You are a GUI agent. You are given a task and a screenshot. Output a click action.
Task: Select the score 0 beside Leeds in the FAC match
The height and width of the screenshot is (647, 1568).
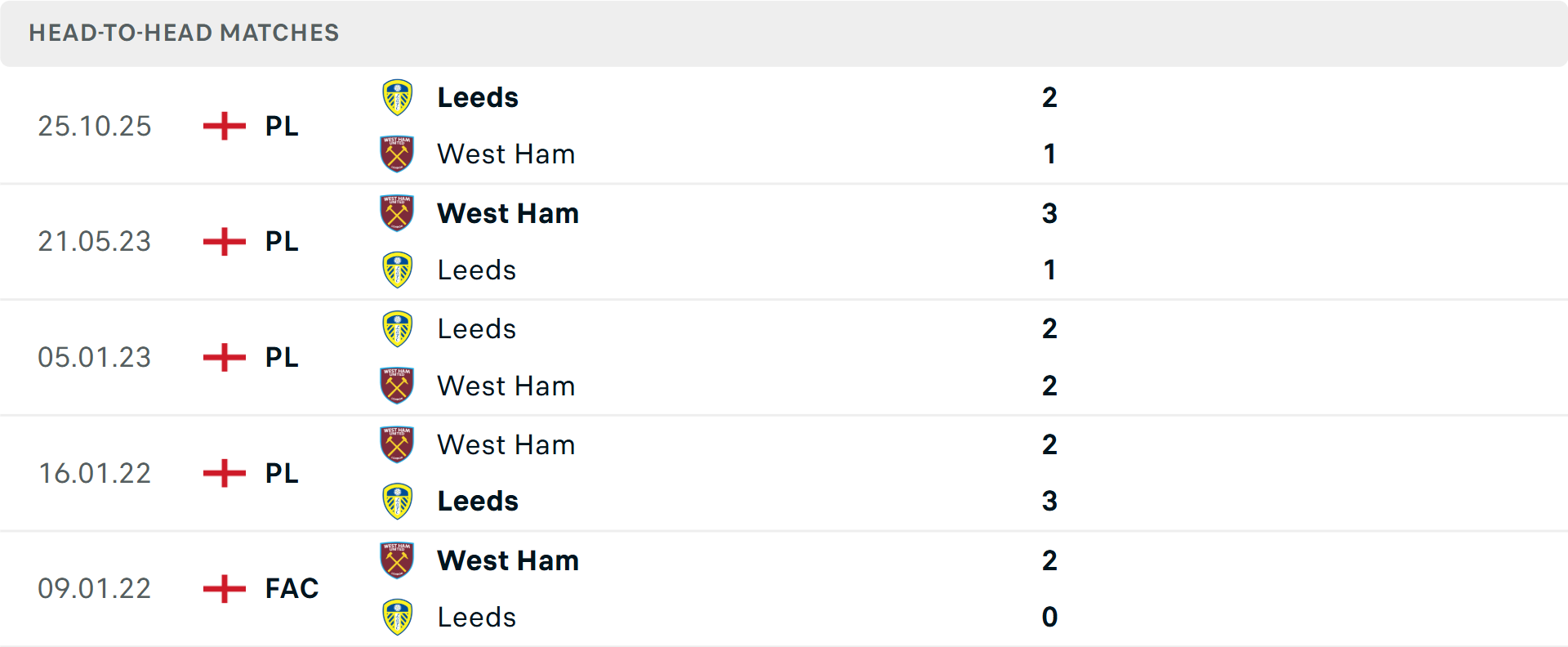pos(1050,617)
